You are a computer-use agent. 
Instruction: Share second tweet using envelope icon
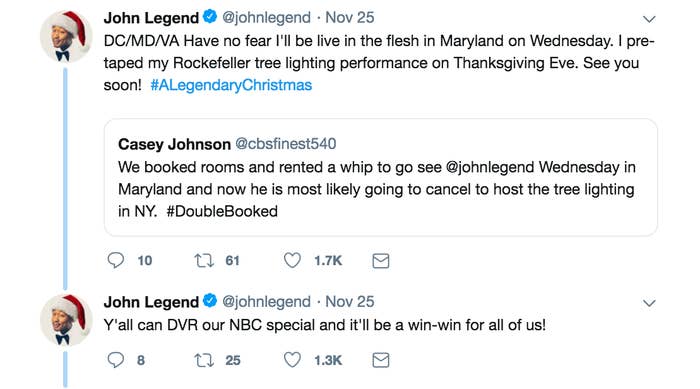[381, 360]
